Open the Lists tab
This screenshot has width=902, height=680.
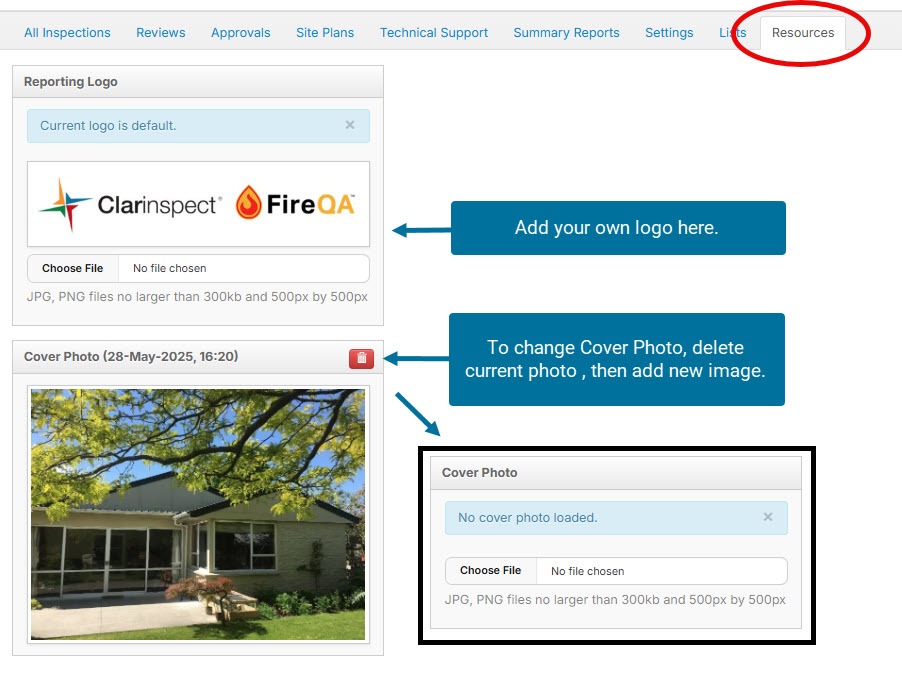click(732, 33)
